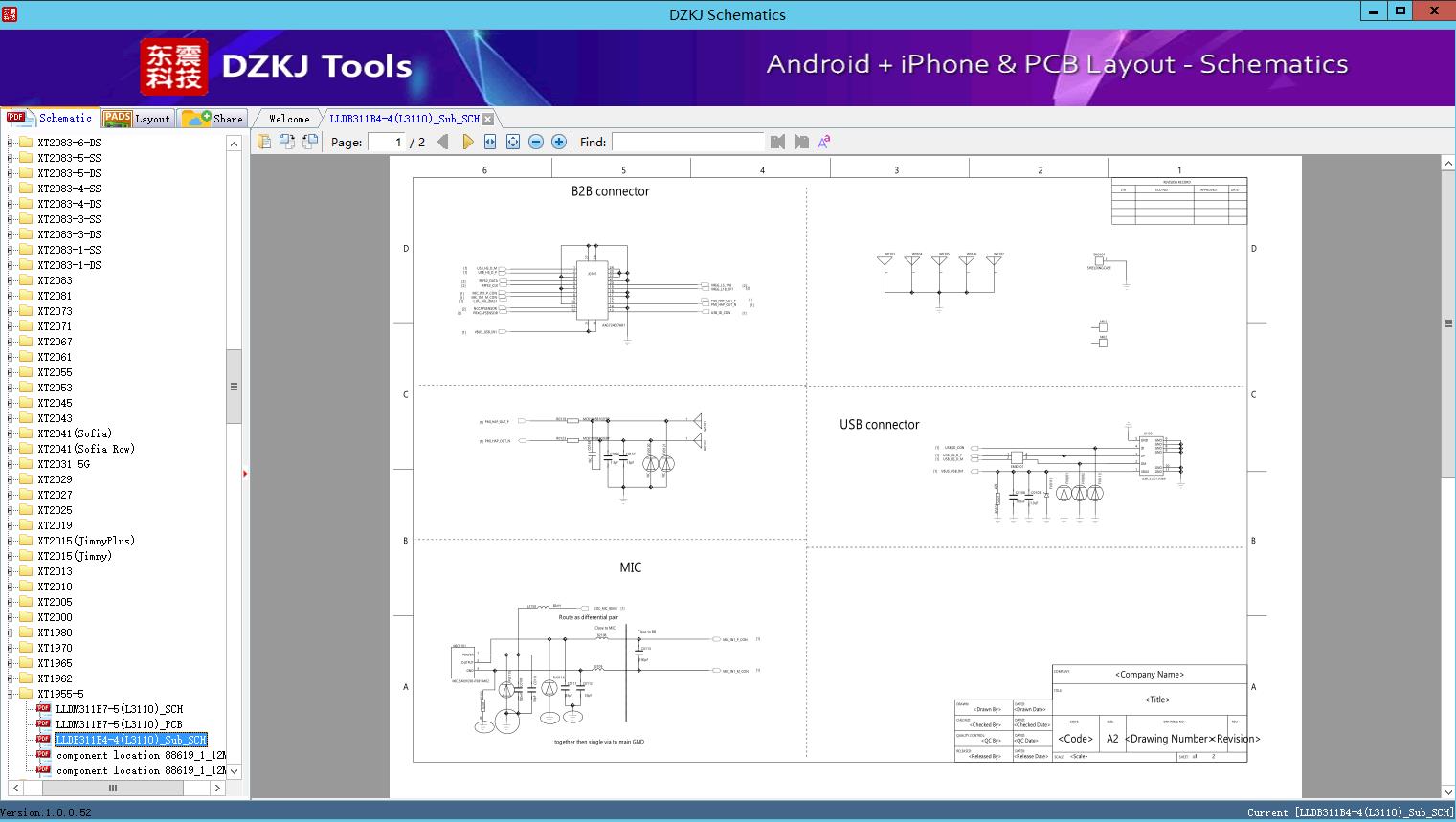Open the Share tab
The image size is (1456, 822).
(213, 119)
